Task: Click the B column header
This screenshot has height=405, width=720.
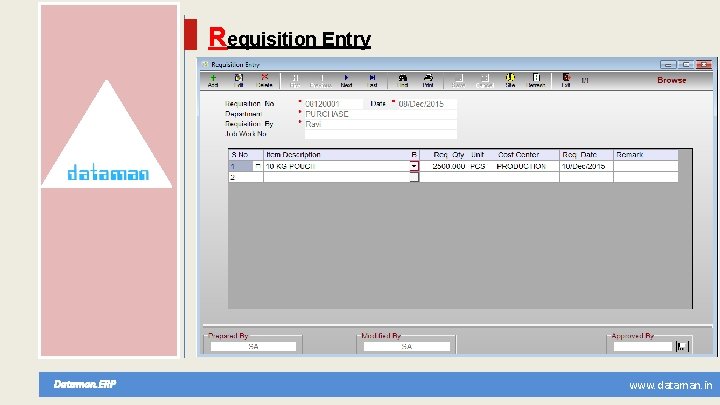Action: point(414,155)
